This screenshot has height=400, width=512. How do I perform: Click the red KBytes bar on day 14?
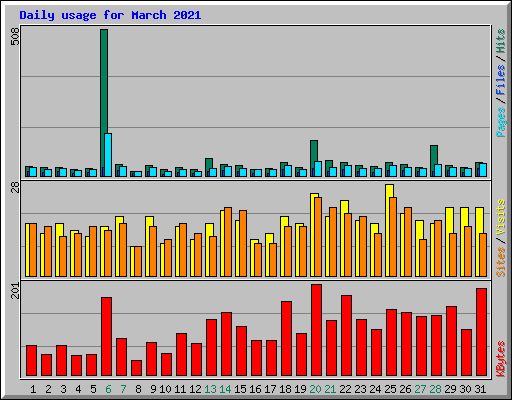click(226, 344)
